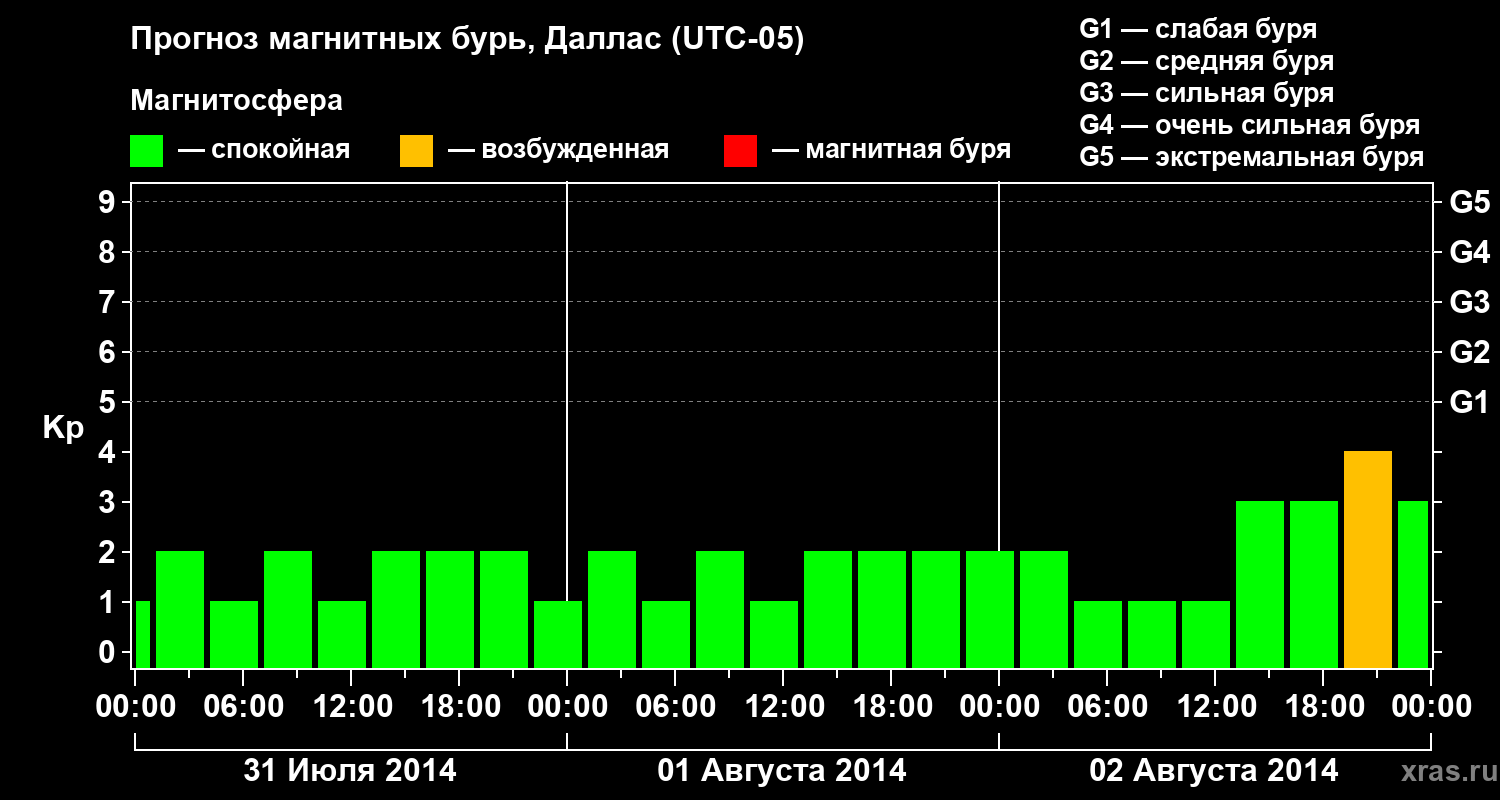Click the 'G4 — очень сильная буря' legend line
Viewport: 1500px width, 800px height.
(1249, 125)
